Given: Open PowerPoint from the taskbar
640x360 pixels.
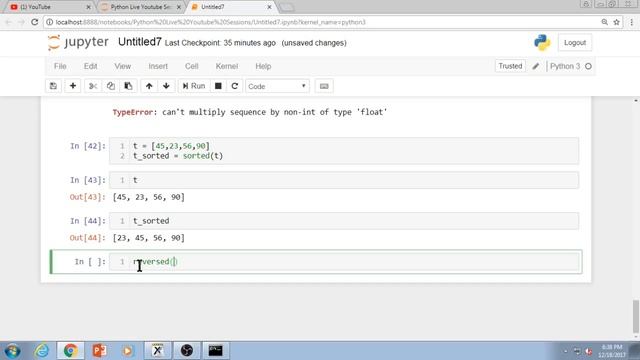Looking at the screenshot, I should click(99, 351).
